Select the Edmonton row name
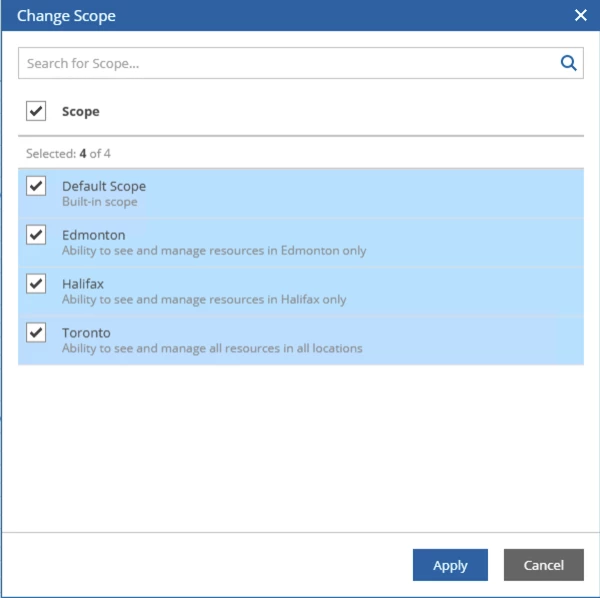 pos(93,235)
